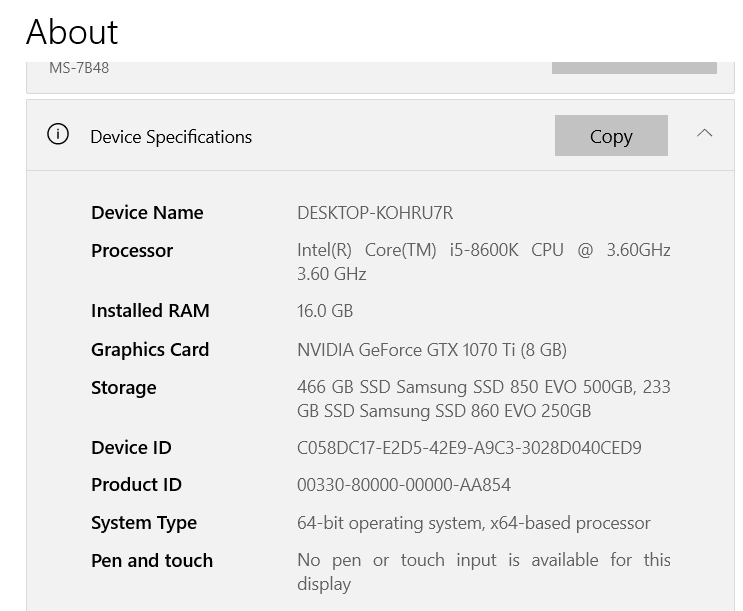743x611 pixels.
Task: Click the Storage label
Action: (x=124, y=388)
